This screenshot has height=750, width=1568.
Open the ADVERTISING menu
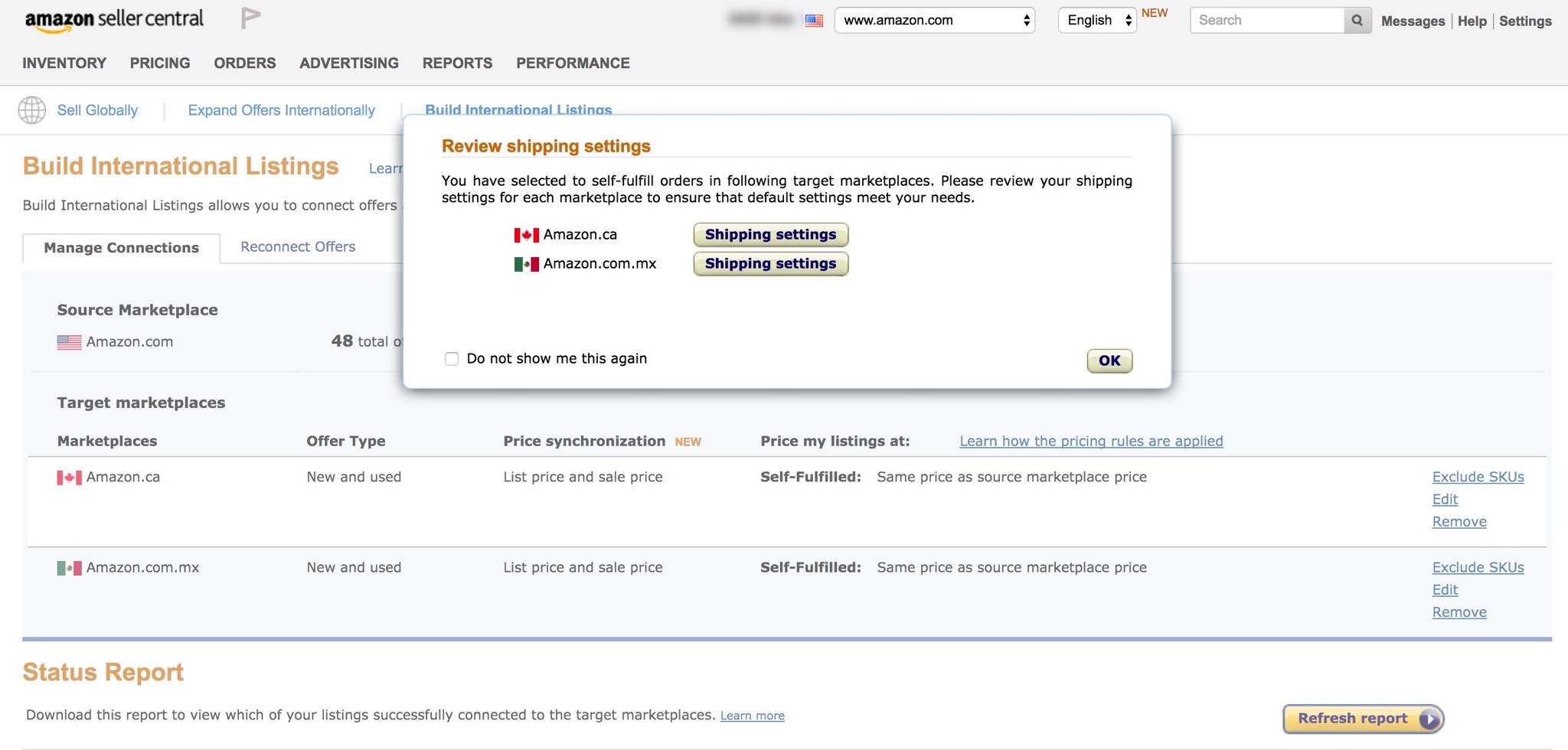pos(349,64)
